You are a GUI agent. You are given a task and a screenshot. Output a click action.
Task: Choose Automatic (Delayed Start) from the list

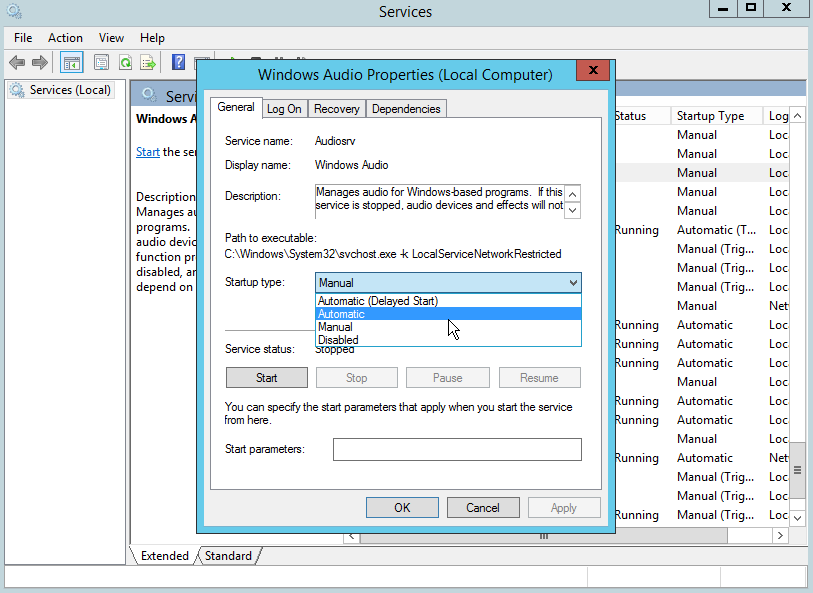tap(448, 301)
